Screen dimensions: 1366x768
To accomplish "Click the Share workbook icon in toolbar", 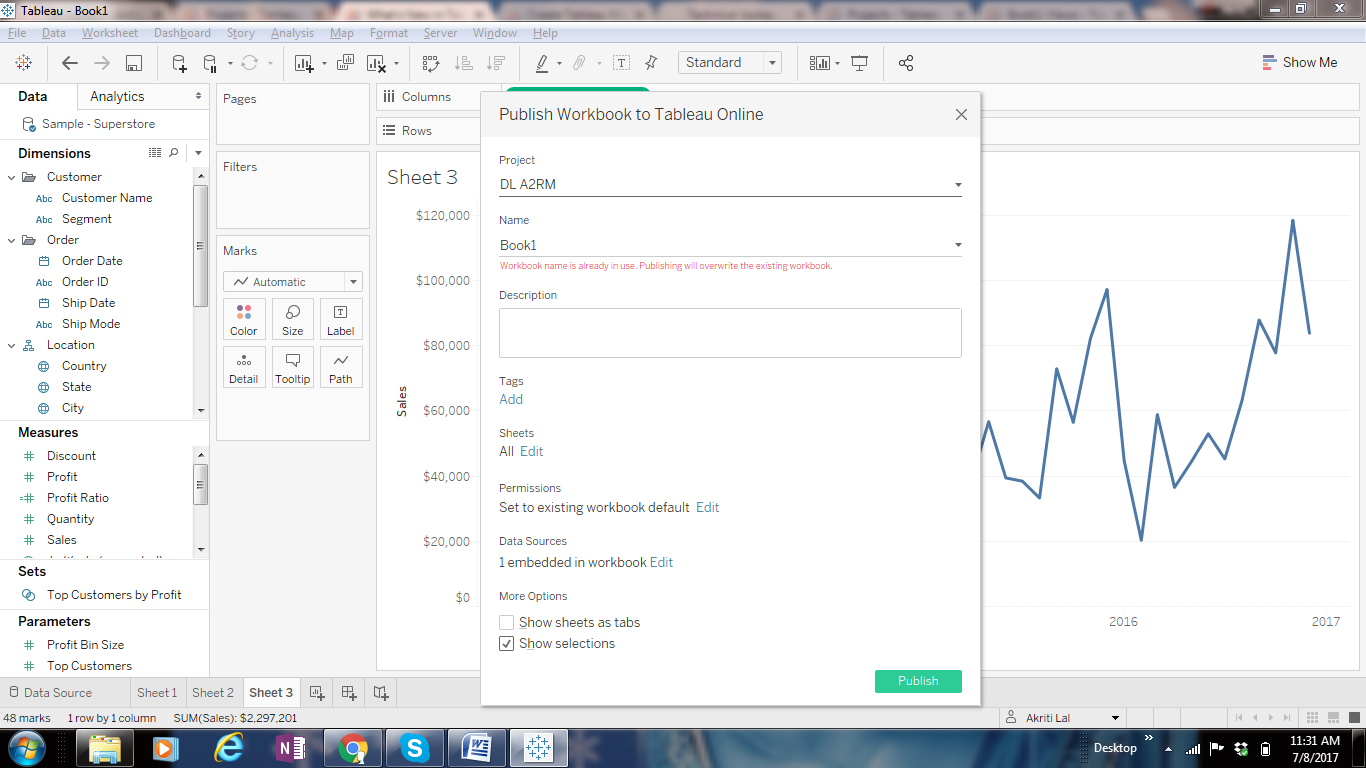I will coord(906,63).
